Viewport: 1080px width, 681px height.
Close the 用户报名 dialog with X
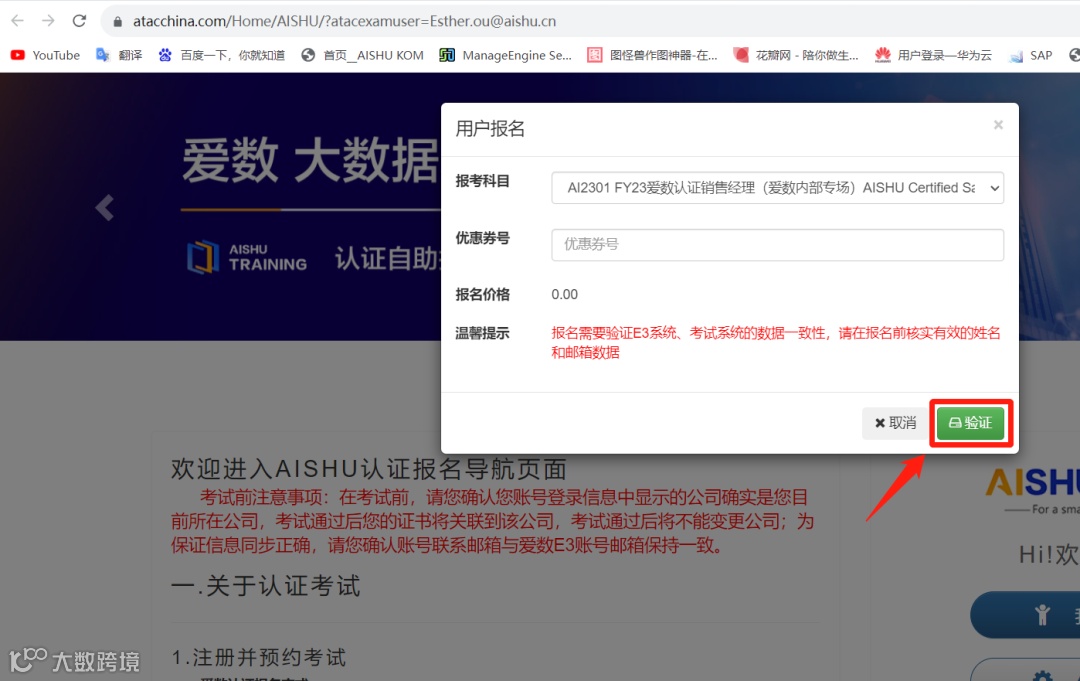point(998,125)
